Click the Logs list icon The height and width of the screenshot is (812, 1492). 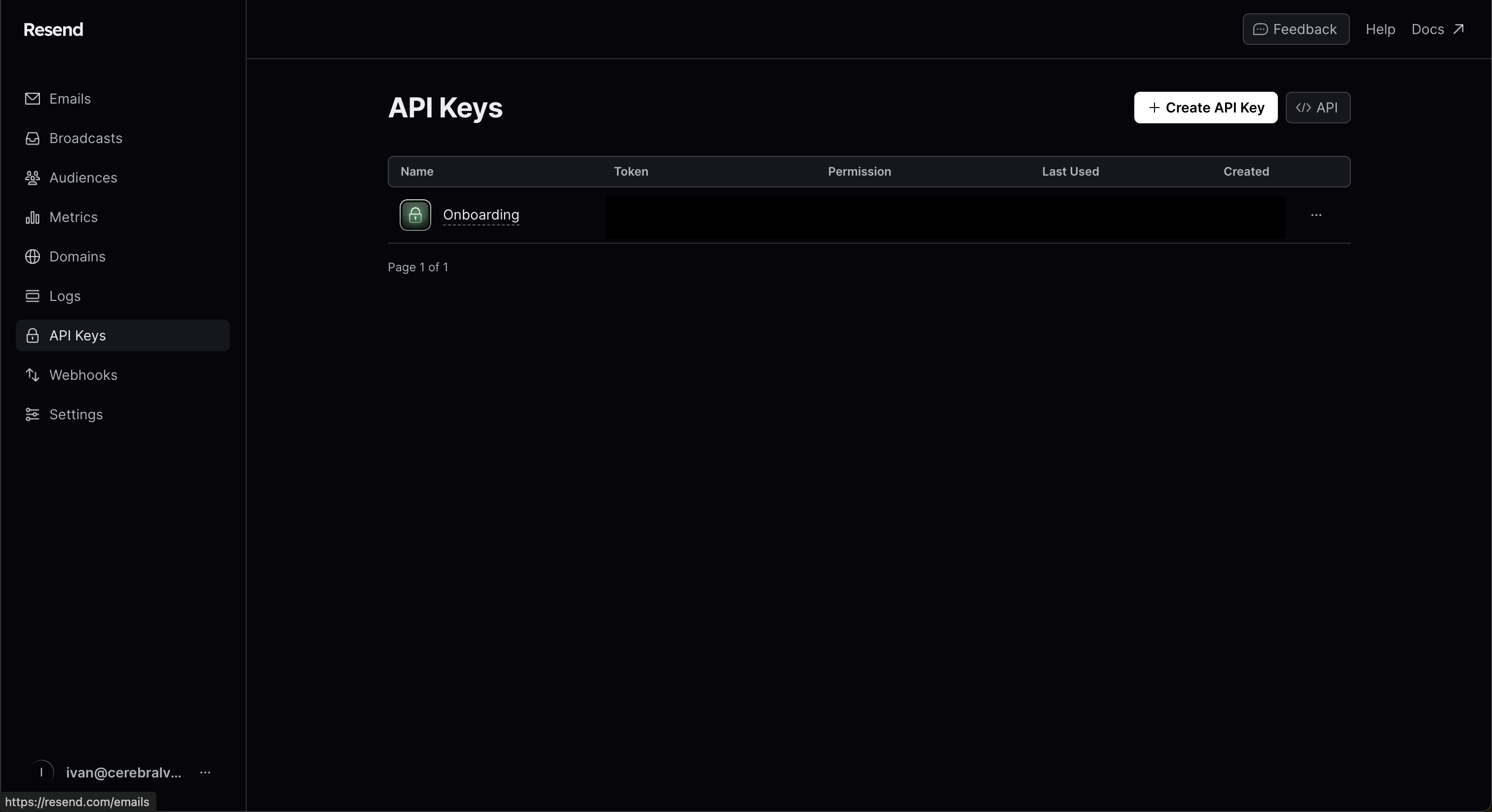(x=33, y=296)
